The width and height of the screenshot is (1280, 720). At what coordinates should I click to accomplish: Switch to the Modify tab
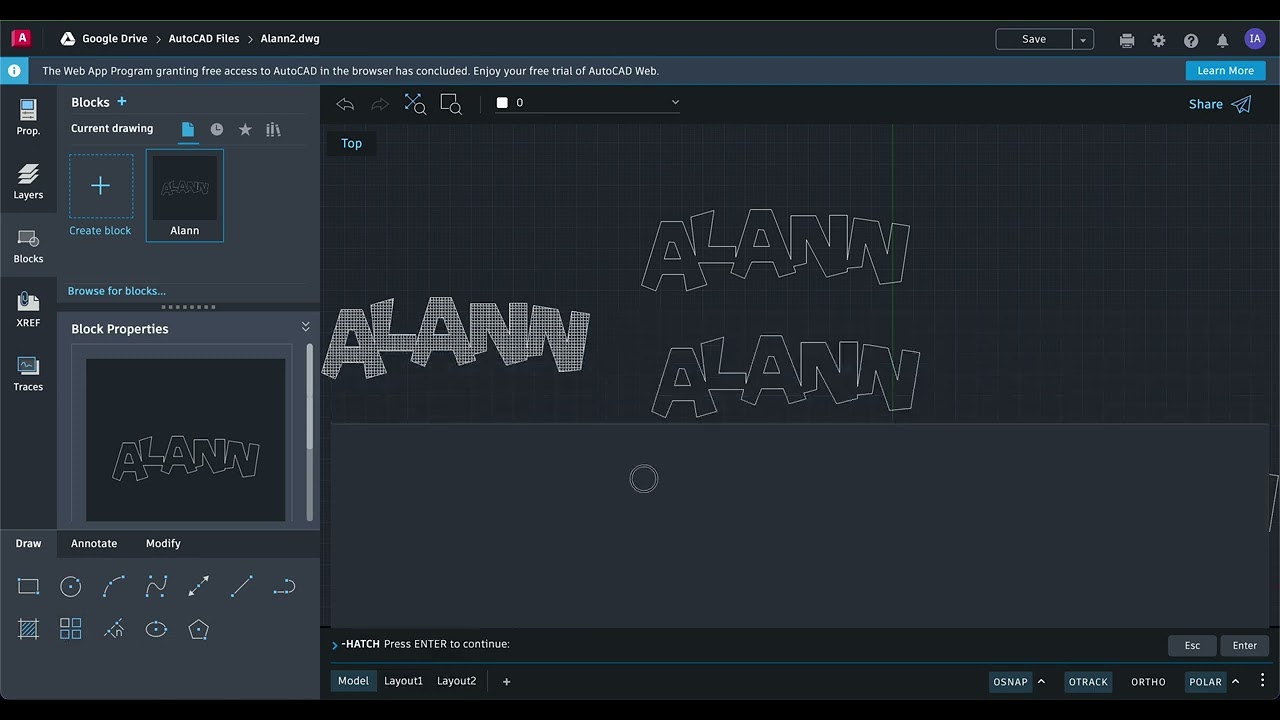click(x=163, y=544)
